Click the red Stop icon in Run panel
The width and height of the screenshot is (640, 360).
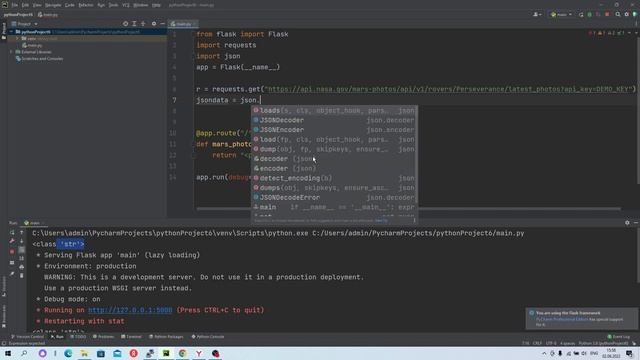tap(12, 252)
